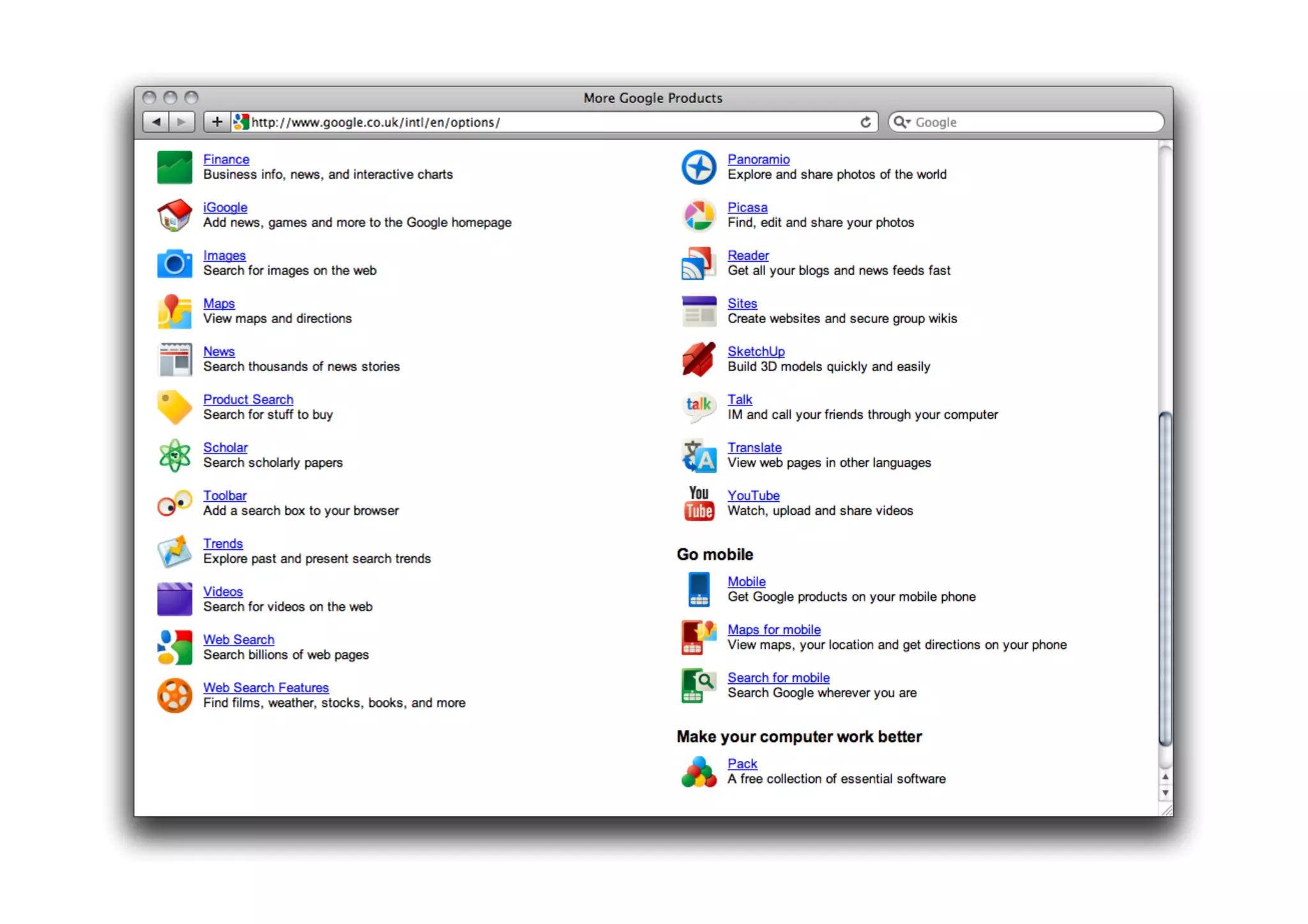Reload the page with the refresh icon
Viewport: 1308px width, 924px height.
(x=865, y=122)
